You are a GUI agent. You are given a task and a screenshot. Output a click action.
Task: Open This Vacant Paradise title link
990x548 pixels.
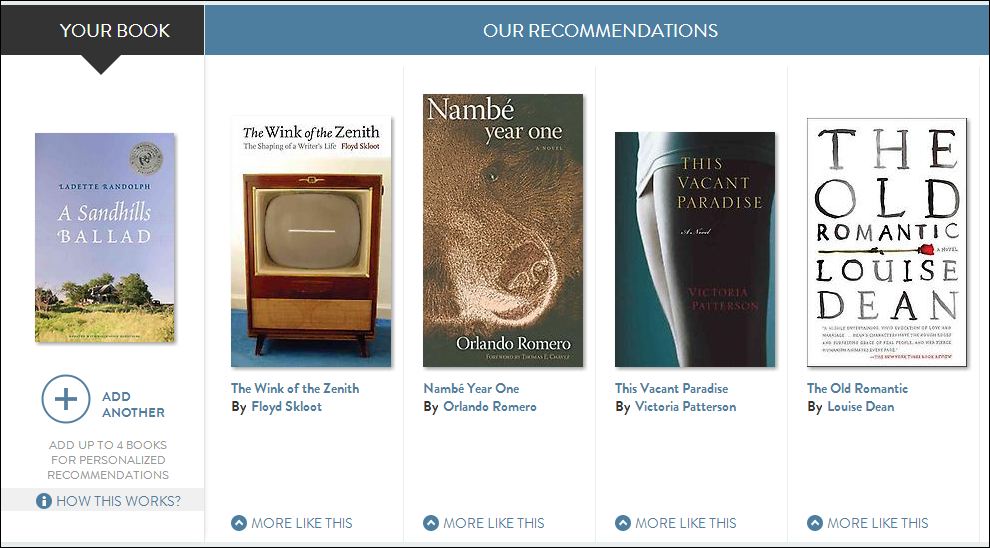click(x=671, y=388)
